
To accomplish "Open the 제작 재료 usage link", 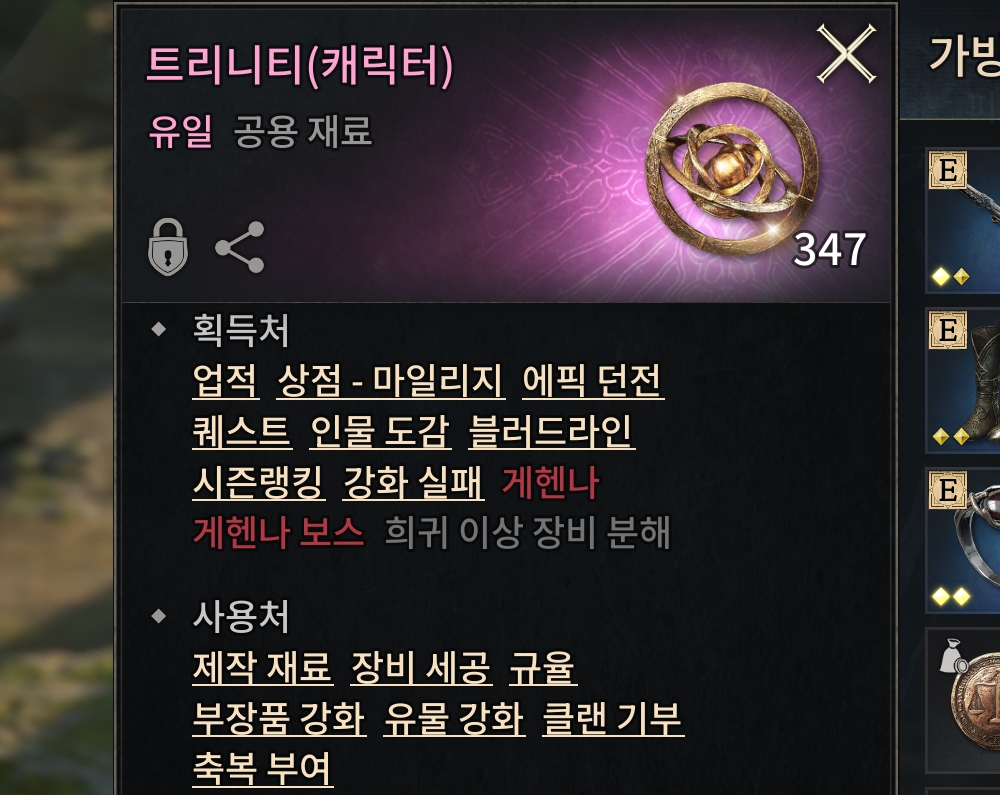I will point(263,667).
